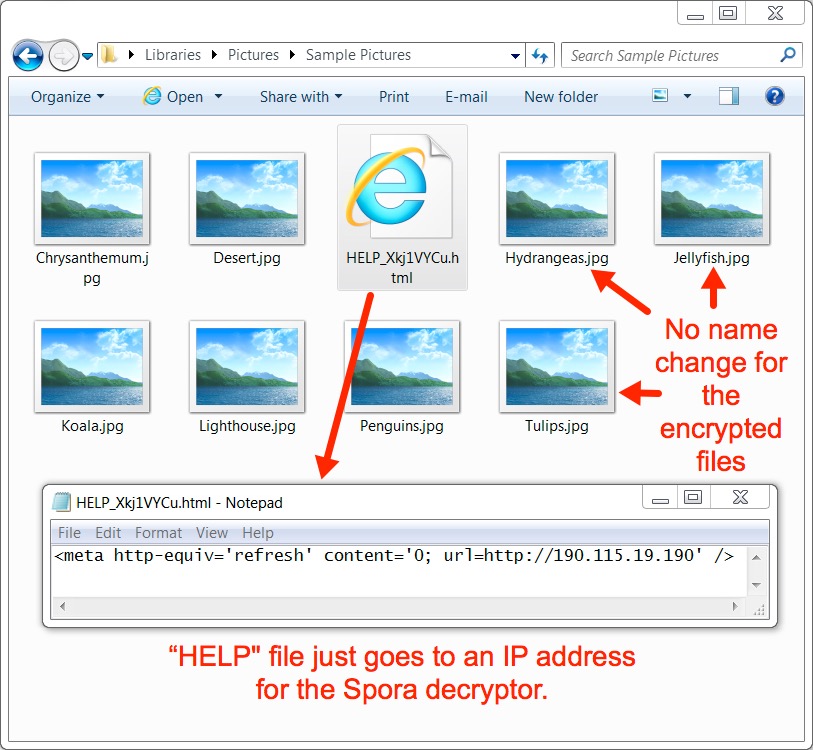Click the Desert.jpg file name label

pos(247,258)
